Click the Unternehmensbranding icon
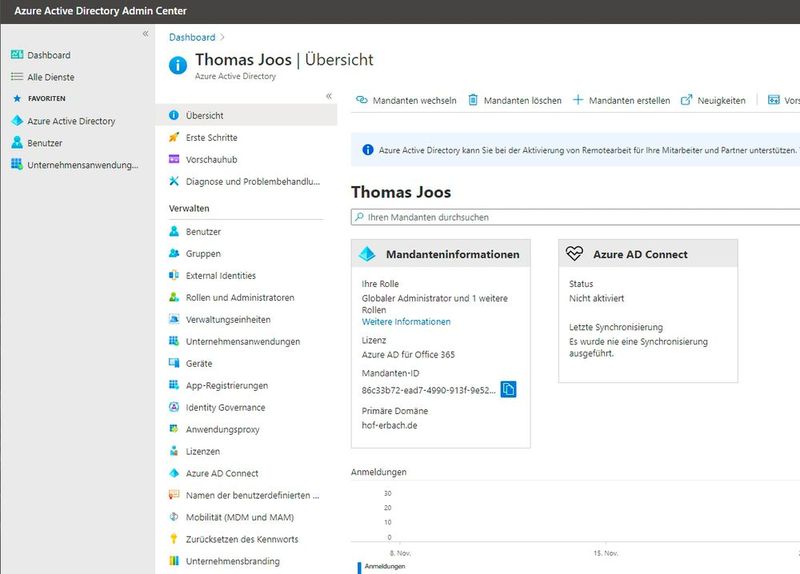The height and width of the screenshot is (574, 800). point(174,561)
